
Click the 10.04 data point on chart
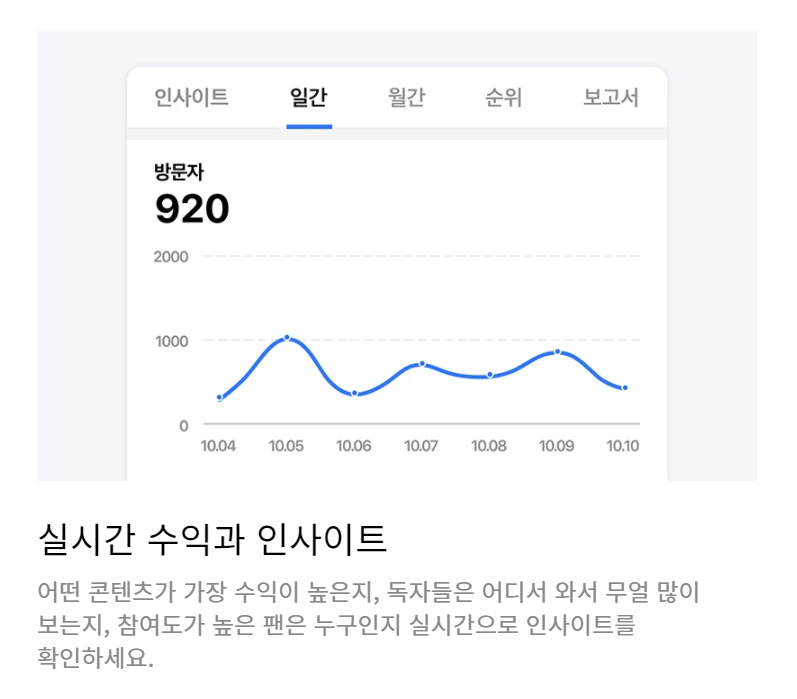[x=220, y=398]
